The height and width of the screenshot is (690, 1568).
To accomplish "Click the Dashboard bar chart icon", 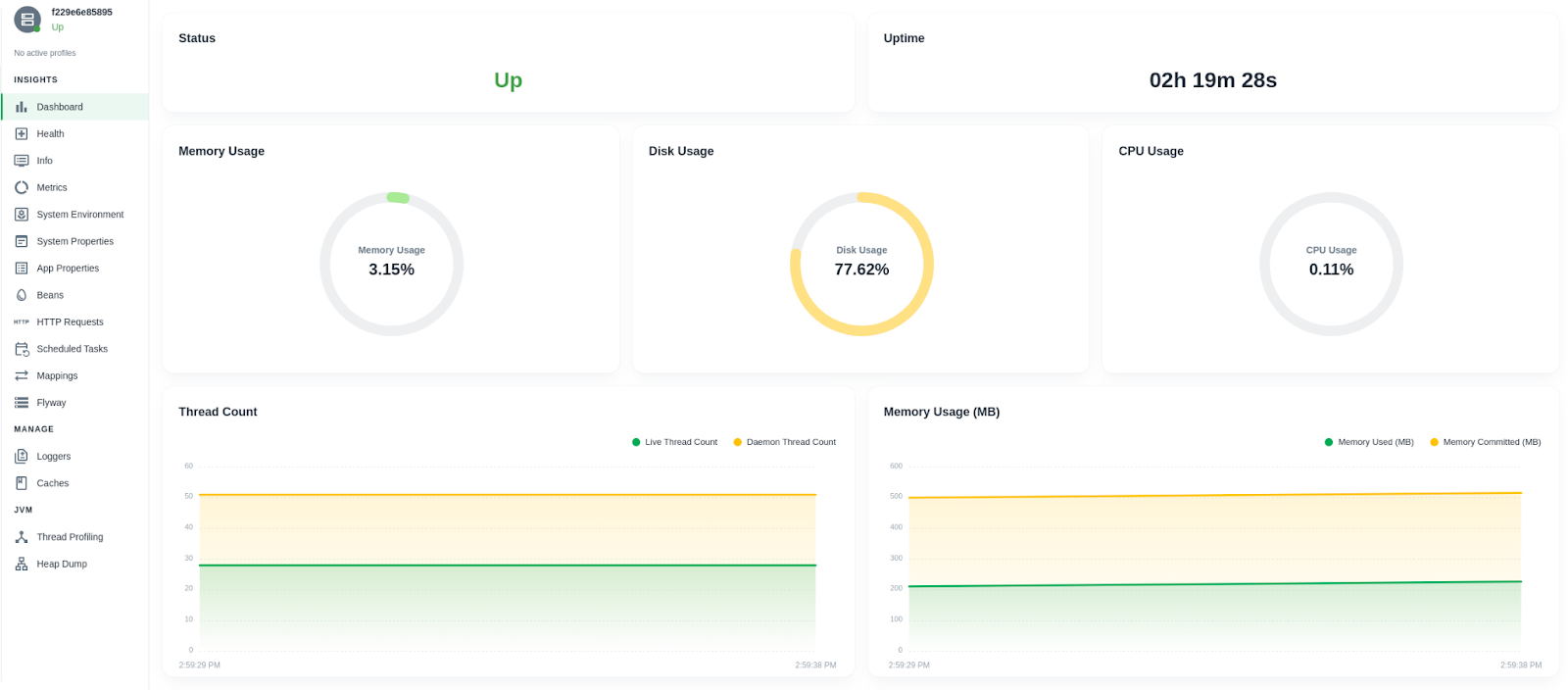I will (x=22, y=107).
